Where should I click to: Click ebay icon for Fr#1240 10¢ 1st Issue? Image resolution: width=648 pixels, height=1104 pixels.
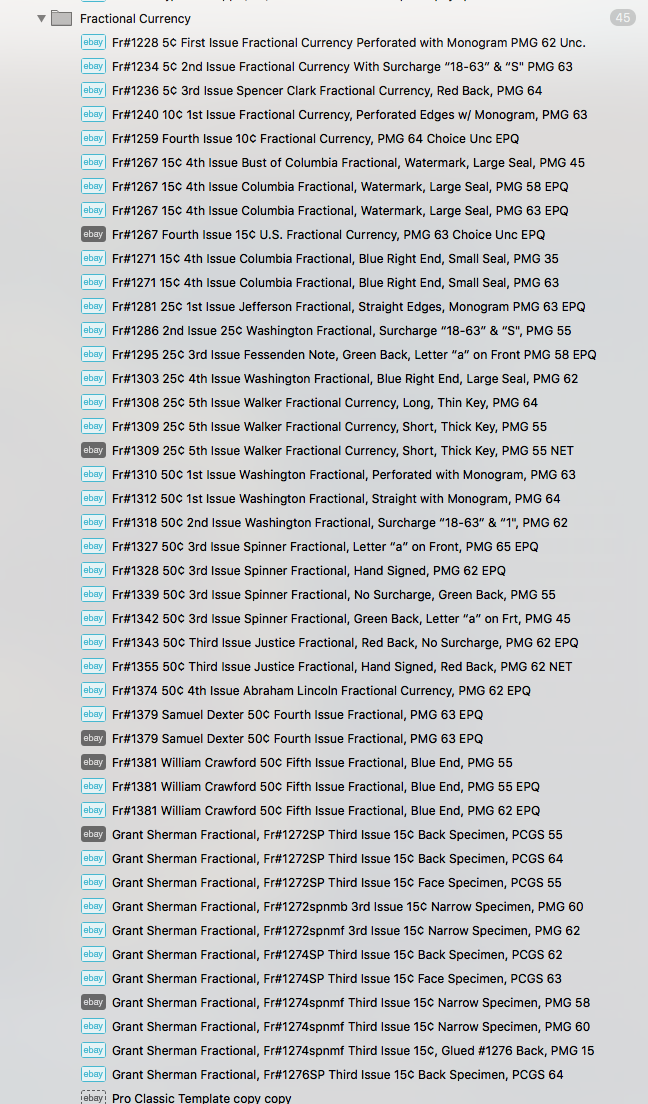[x=93, y=114]
